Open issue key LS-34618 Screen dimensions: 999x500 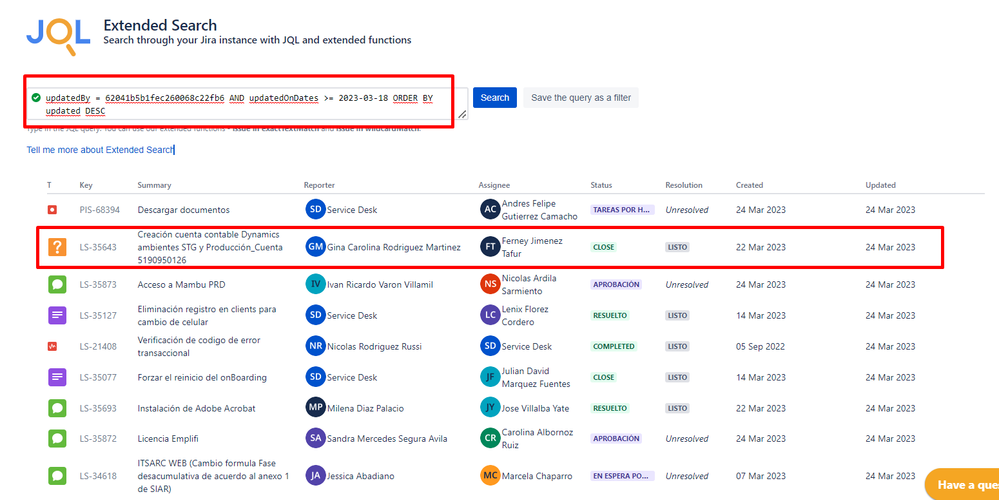coord(98,476)
